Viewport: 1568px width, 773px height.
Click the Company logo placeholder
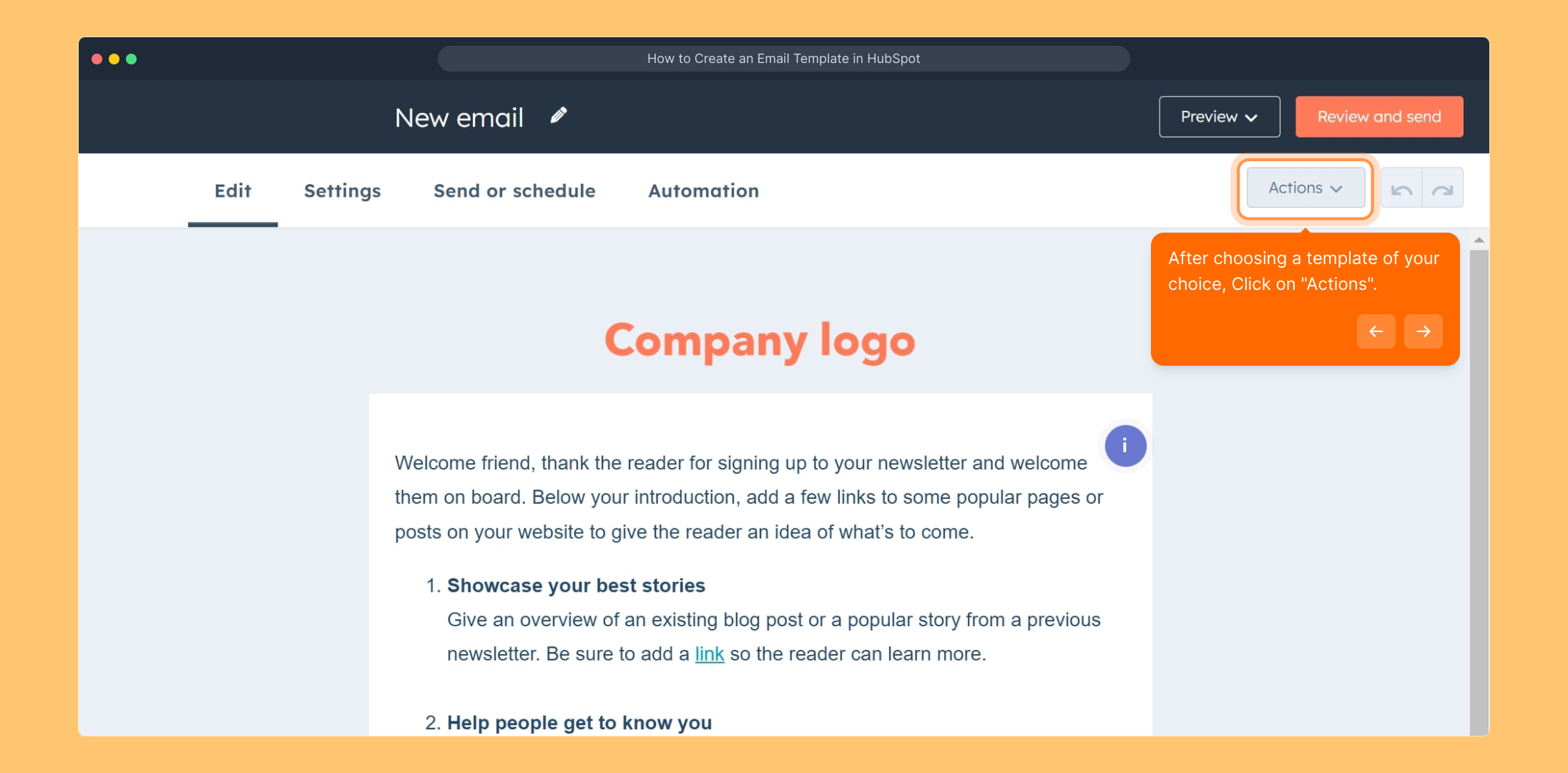click(760, 341)
